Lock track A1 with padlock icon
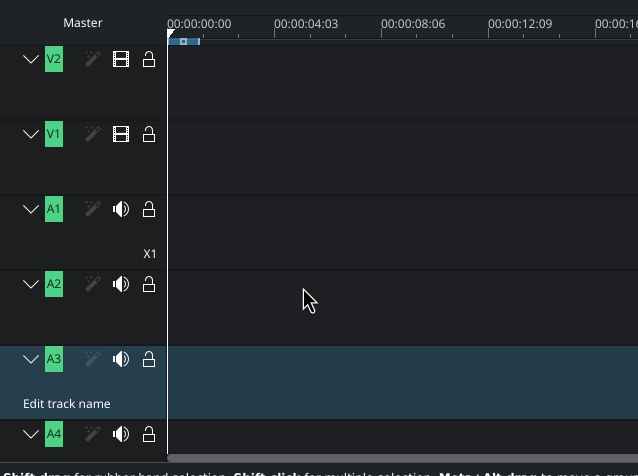This screenshot has width=638, height=476. 149,209
